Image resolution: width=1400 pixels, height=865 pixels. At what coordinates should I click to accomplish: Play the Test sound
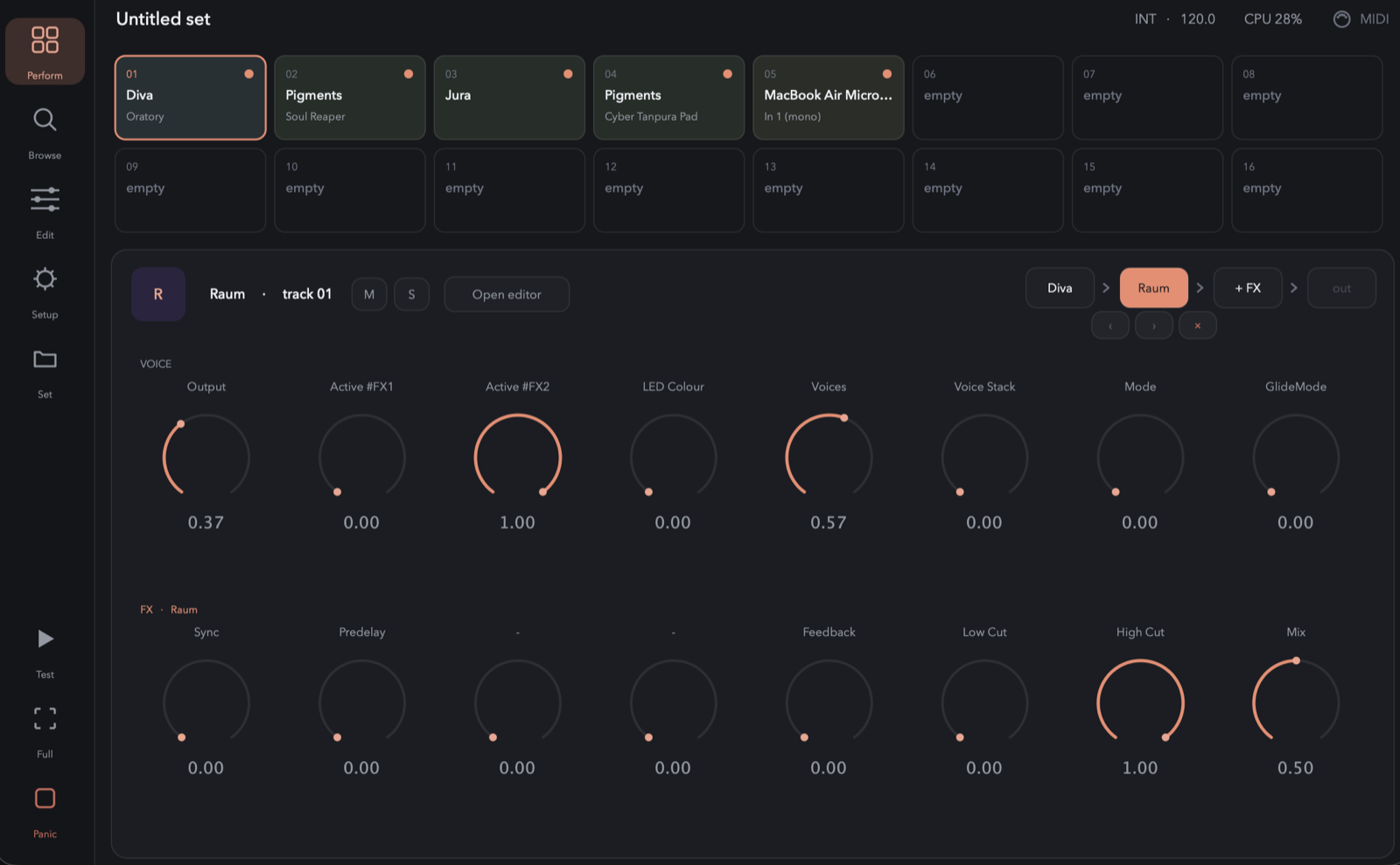click(x=45, y=652)
